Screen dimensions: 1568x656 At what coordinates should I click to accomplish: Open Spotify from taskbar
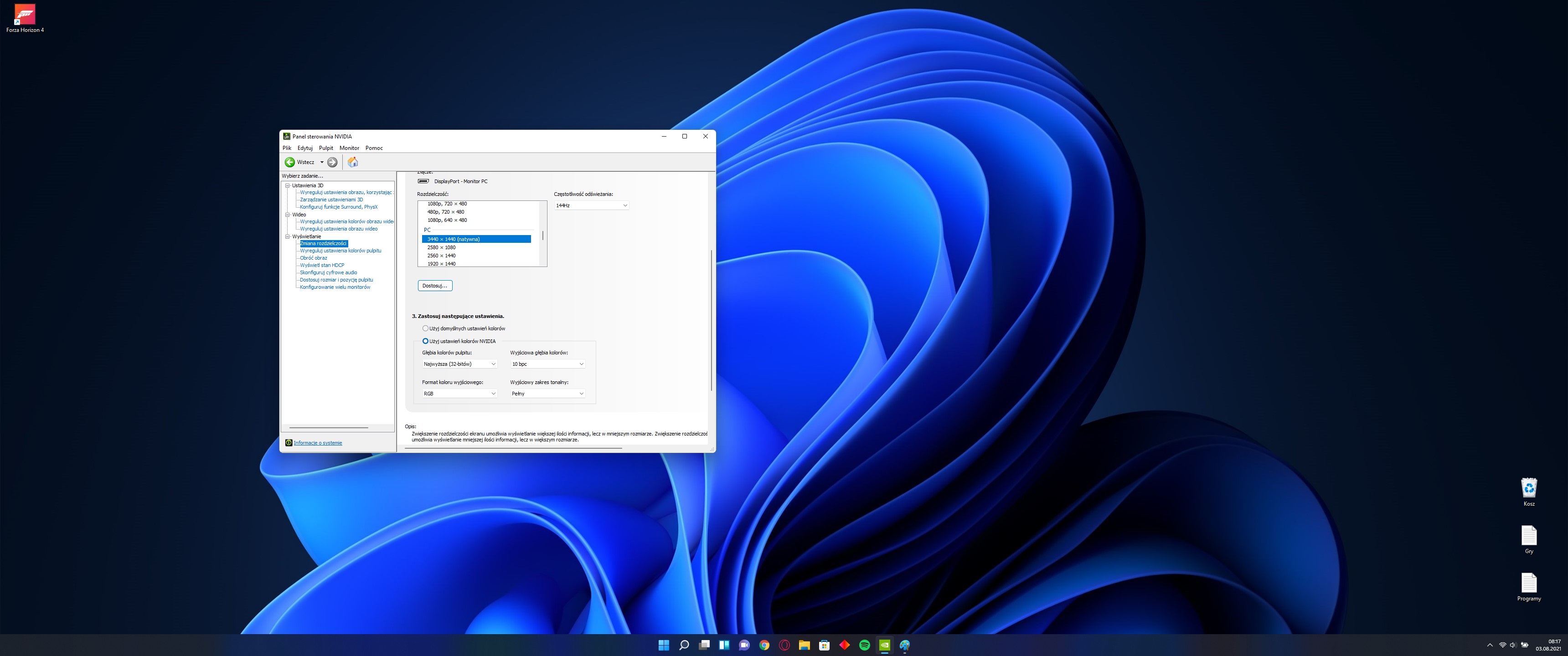[864, 645]
